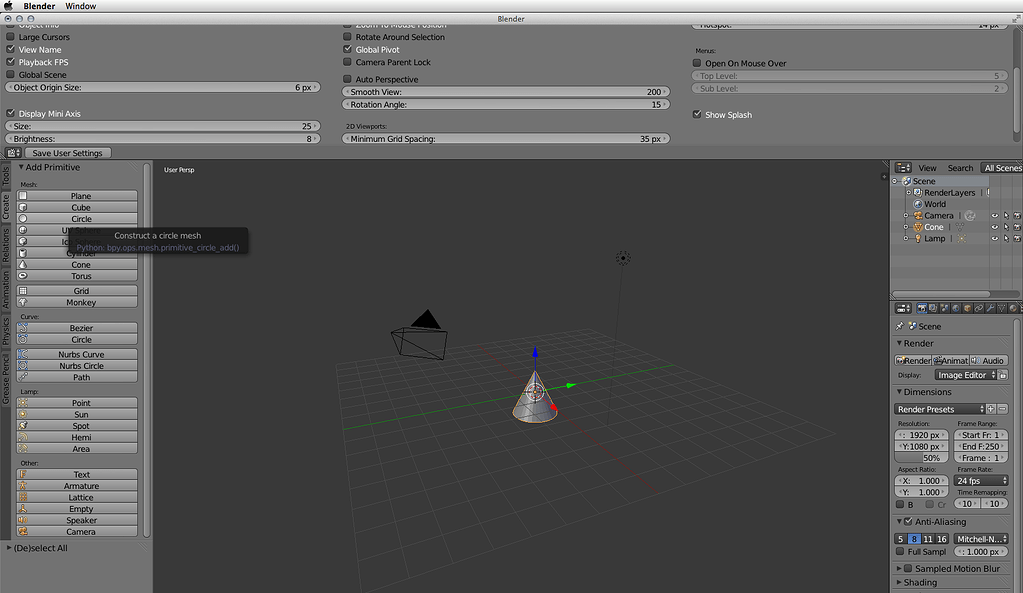The height and width of the screenshot is (593, 1023).
Task: Click the Grid mesh icon
Action: (23, 291)
